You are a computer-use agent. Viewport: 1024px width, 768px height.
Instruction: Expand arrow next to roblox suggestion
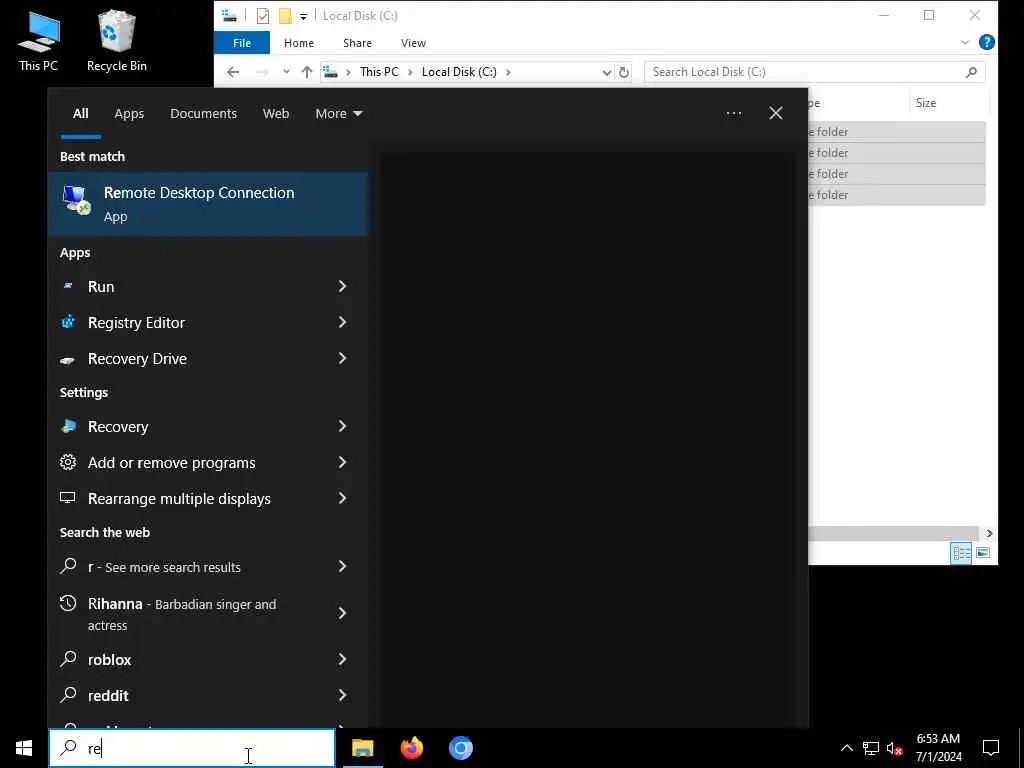coord(342,660)
